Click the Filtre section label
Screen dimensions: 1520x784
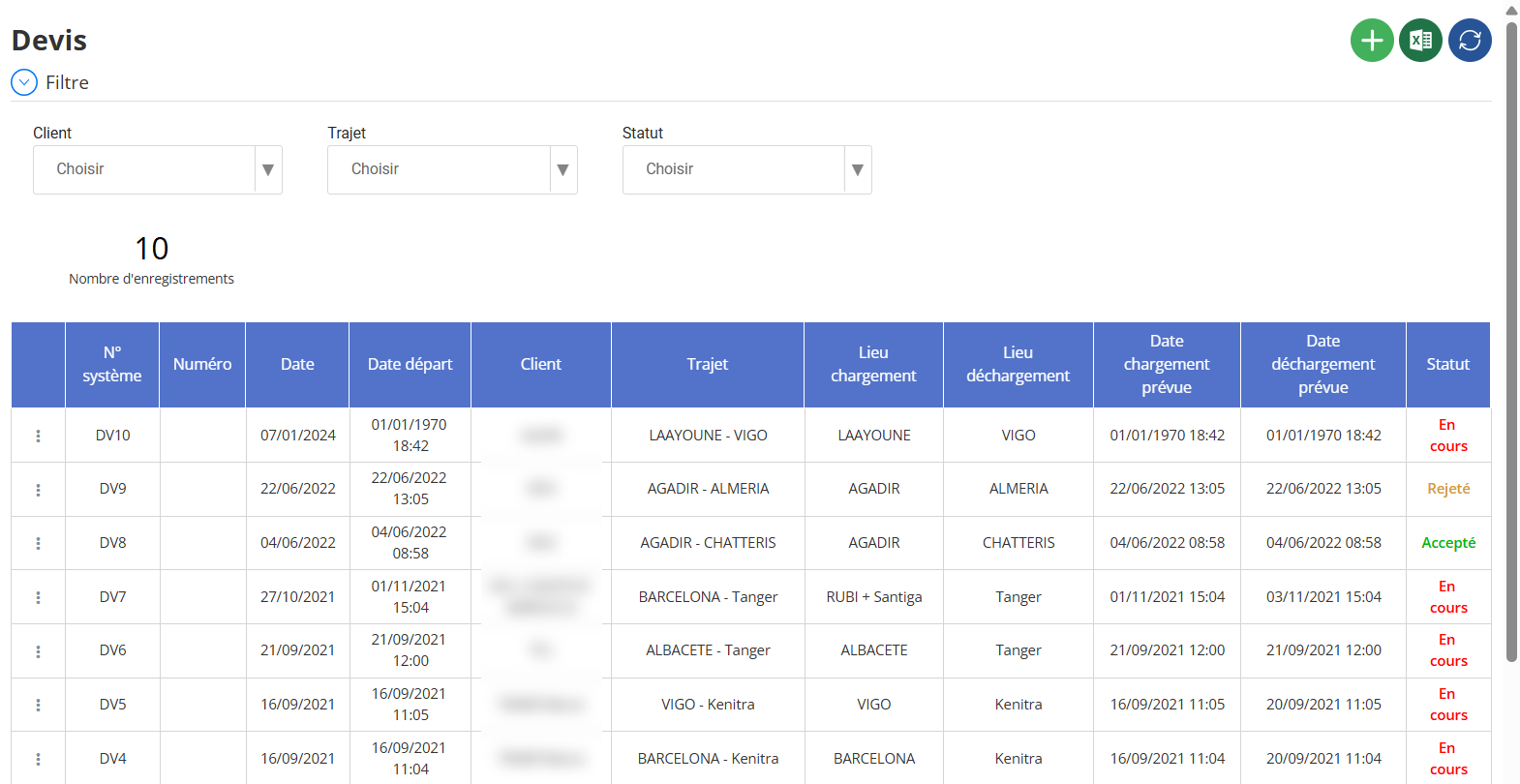[67, 82]
